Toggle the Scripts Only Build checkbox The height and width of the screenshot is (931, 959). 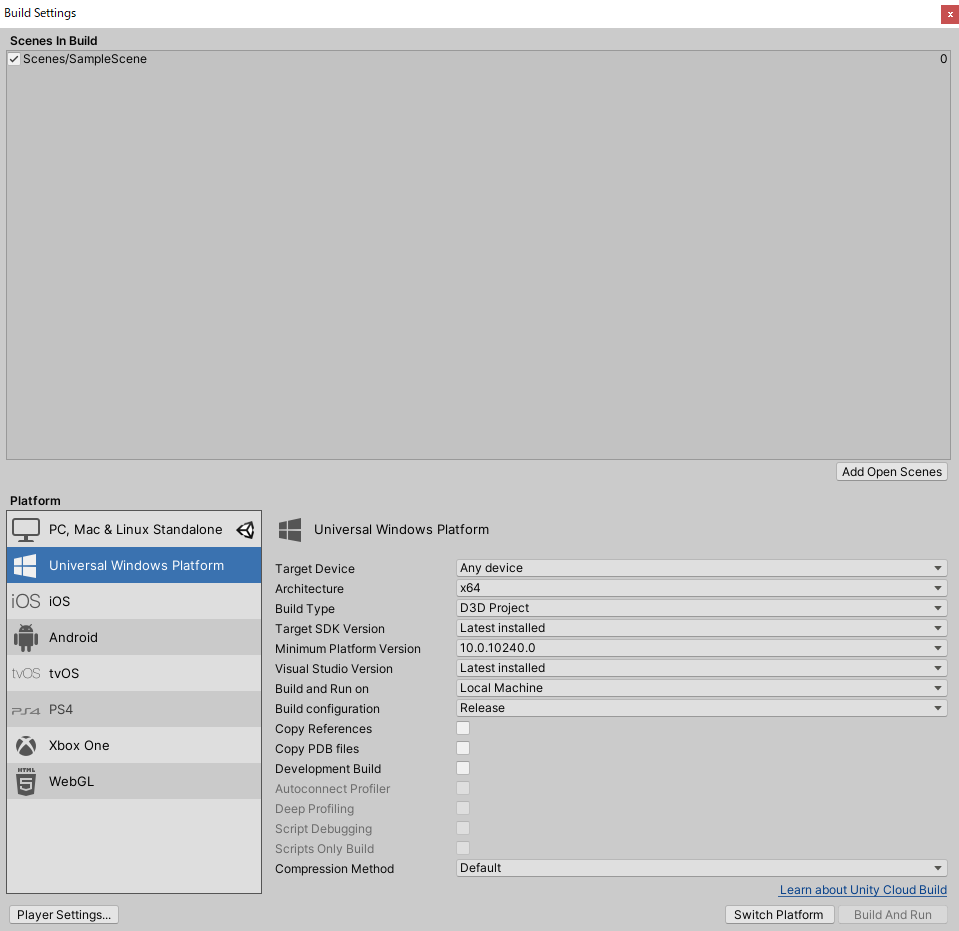463,848
